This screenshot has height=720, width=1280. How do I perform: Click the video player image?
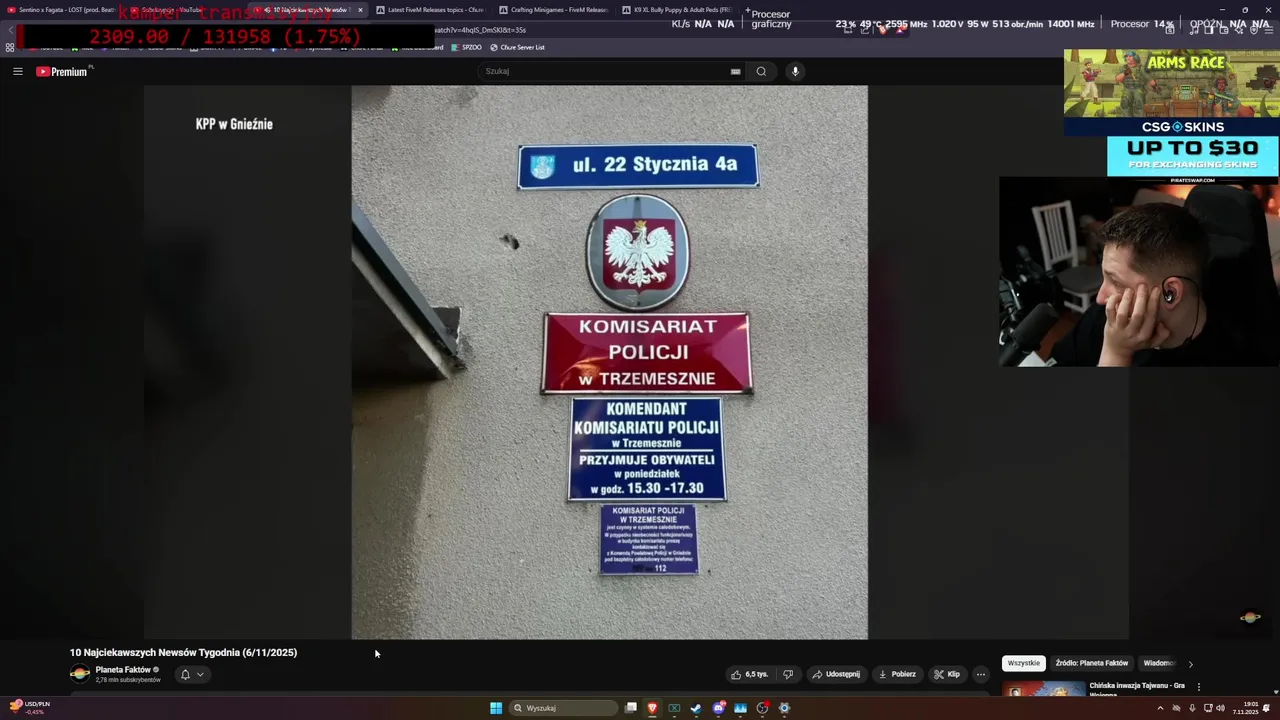point(609,362)
